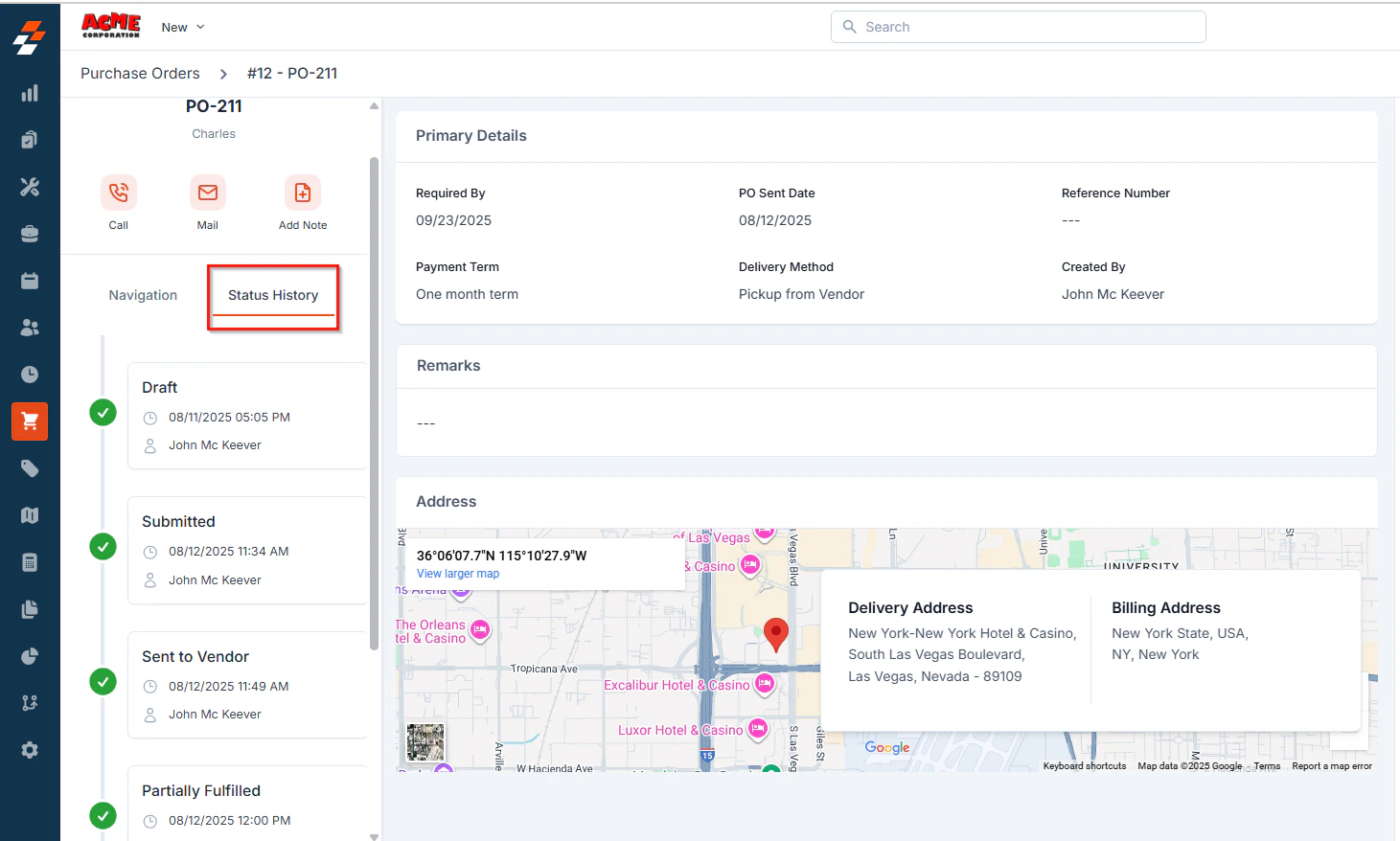Click the people group sidebar icon

pos(30,328)
